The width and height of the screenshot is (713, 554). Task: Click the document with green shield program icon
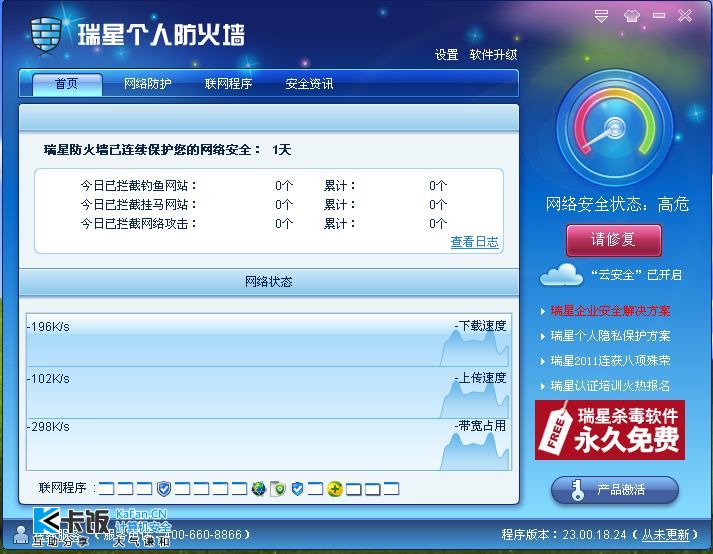[x=278, y=489]
